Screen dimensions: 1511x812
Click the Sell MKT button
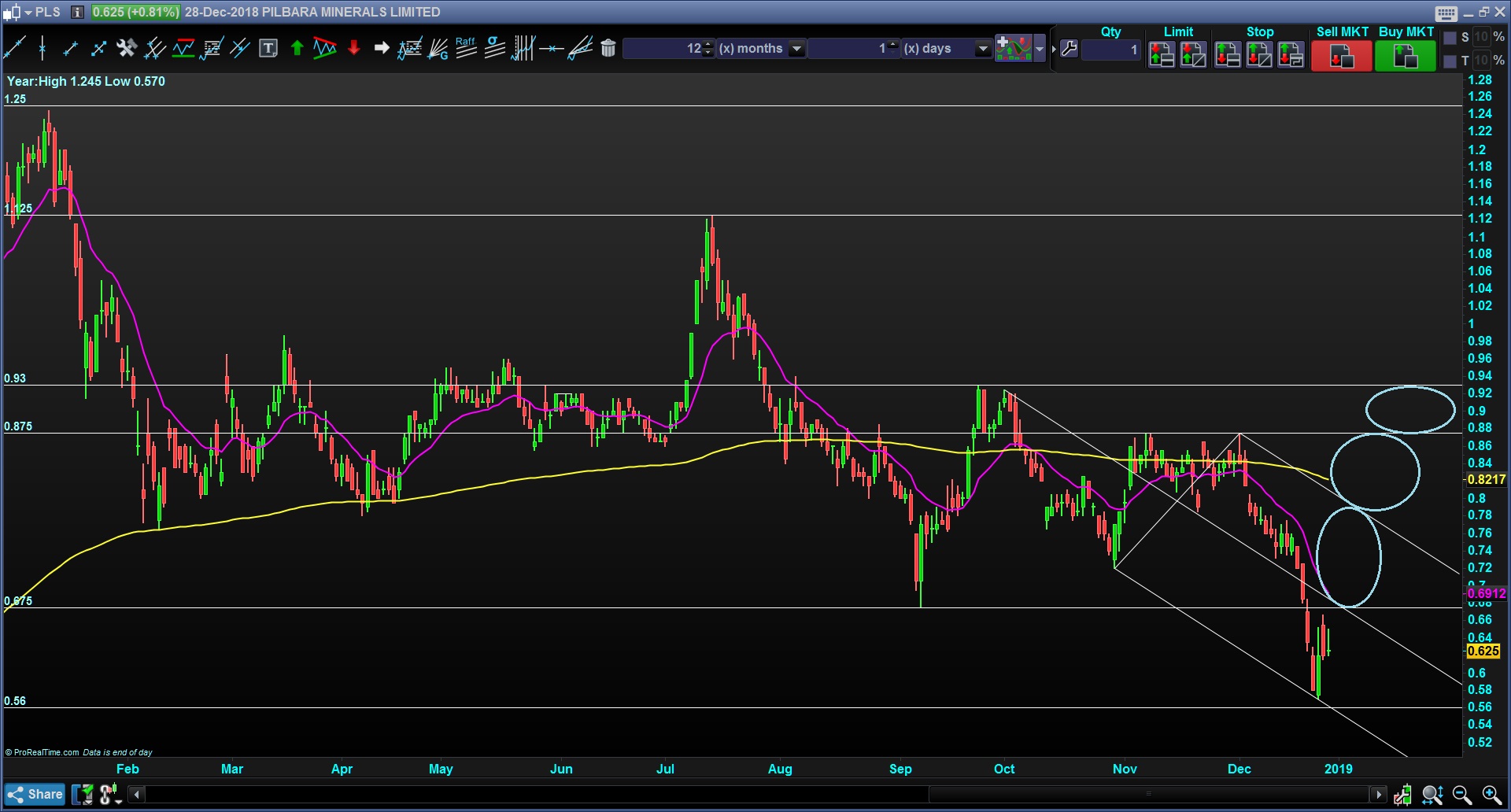pos(1342,56)
